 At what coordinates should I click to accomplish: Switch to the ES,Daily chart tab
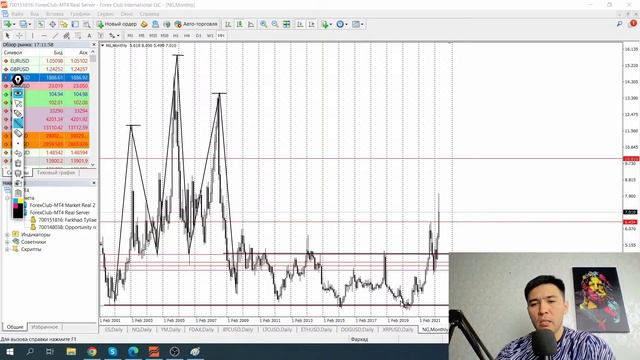click(x=113, y=330)
